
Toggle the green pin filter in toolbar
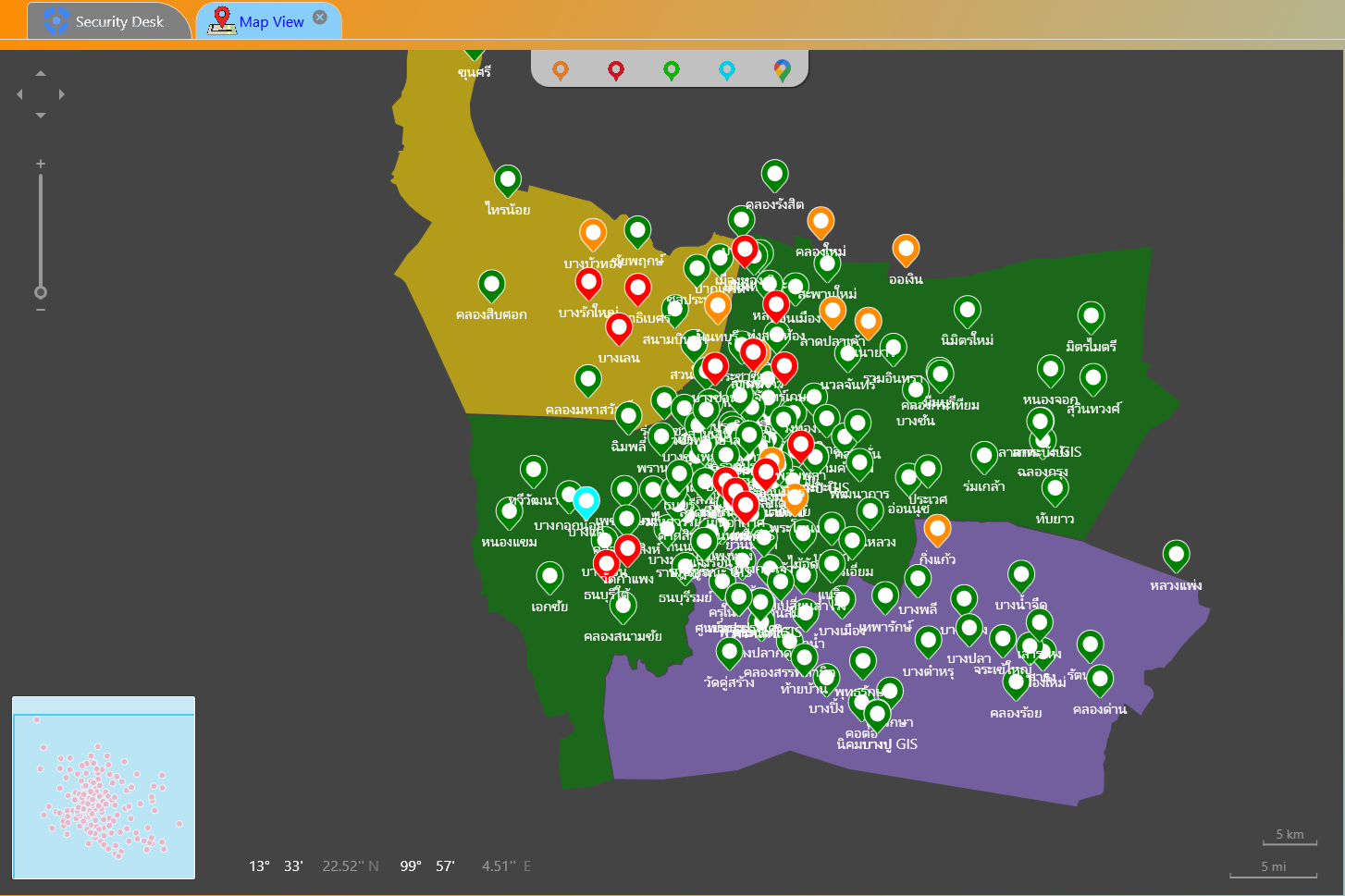pos(672,69)
